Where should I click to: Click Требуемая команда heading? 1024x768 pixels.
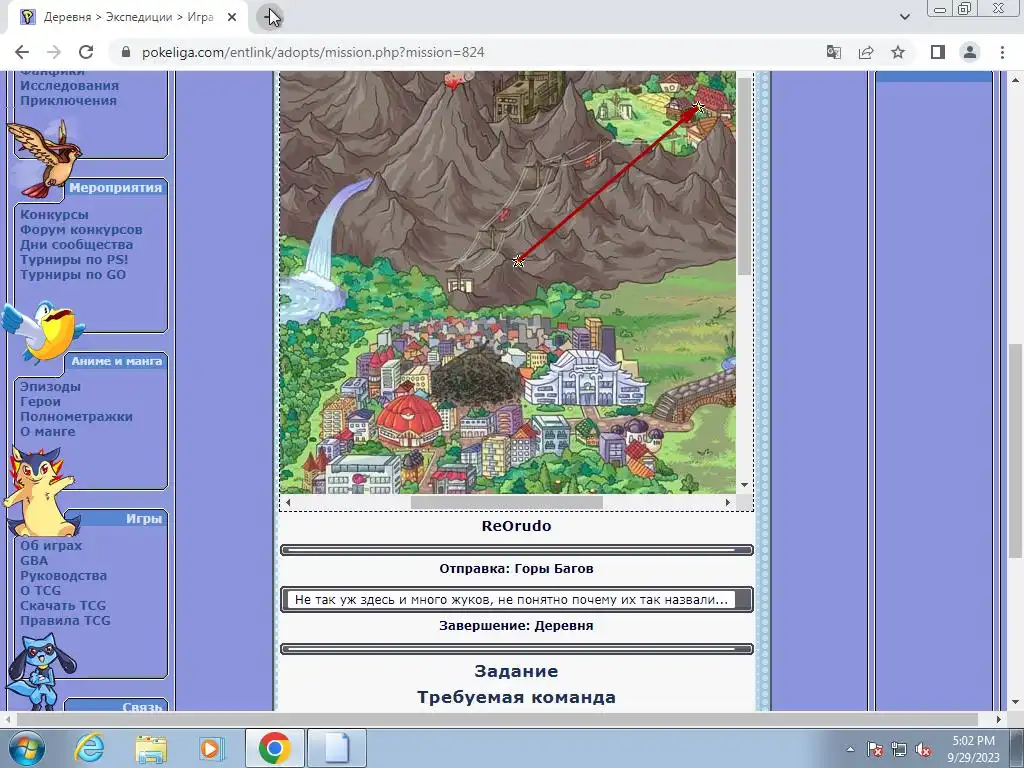click(x=516, y=697)
